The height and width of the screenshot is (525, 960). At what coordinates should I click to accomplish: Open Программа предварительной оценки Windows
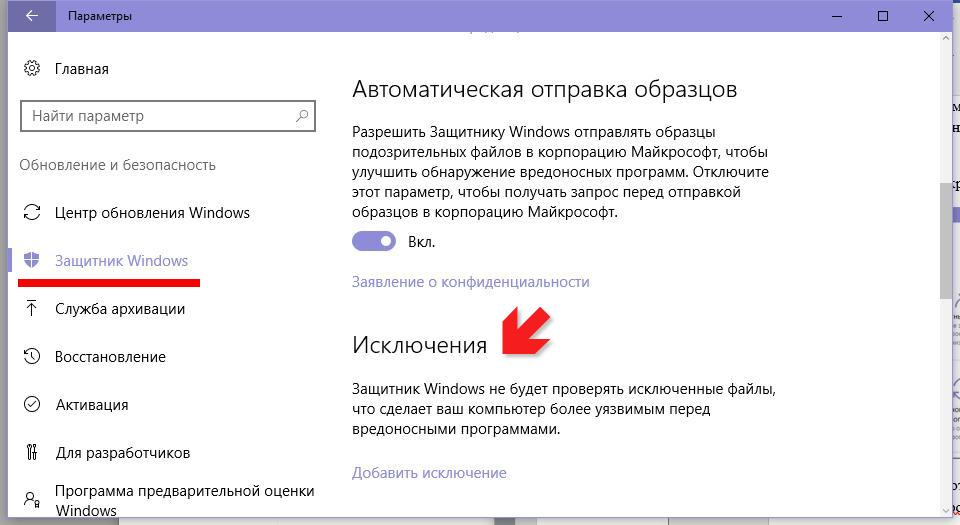(184, 501)
